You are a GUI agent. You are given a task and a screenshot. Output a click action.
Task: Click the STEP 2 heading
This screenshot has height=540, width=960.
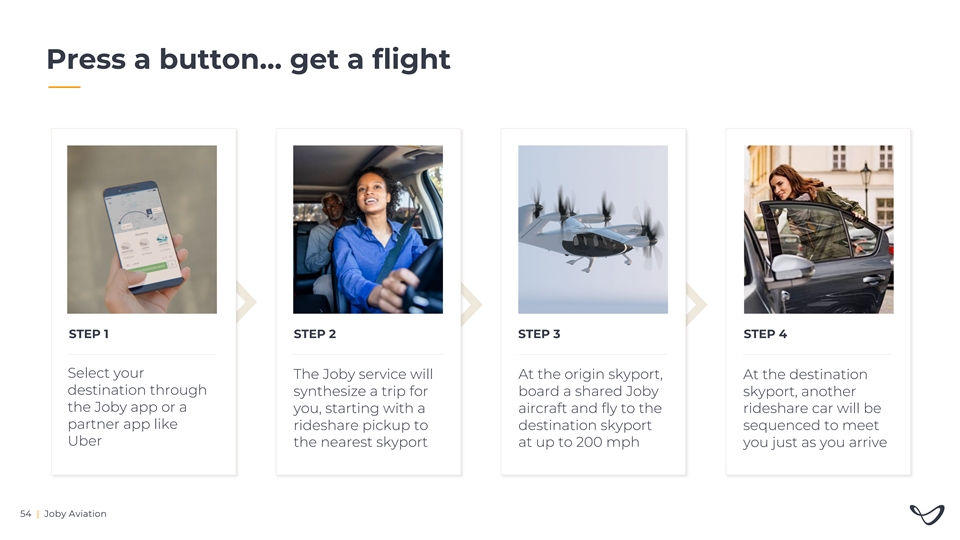314,334
